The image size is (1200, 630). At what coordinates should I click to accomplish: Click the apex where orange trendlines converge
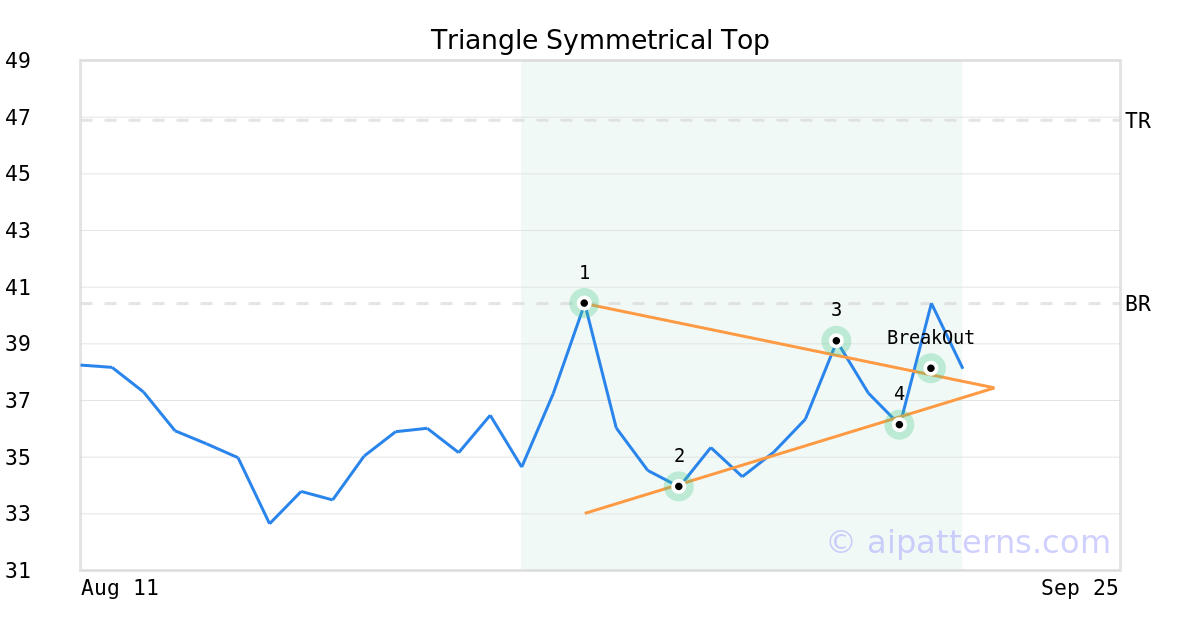pyautogui.click(x=993, y=387)
